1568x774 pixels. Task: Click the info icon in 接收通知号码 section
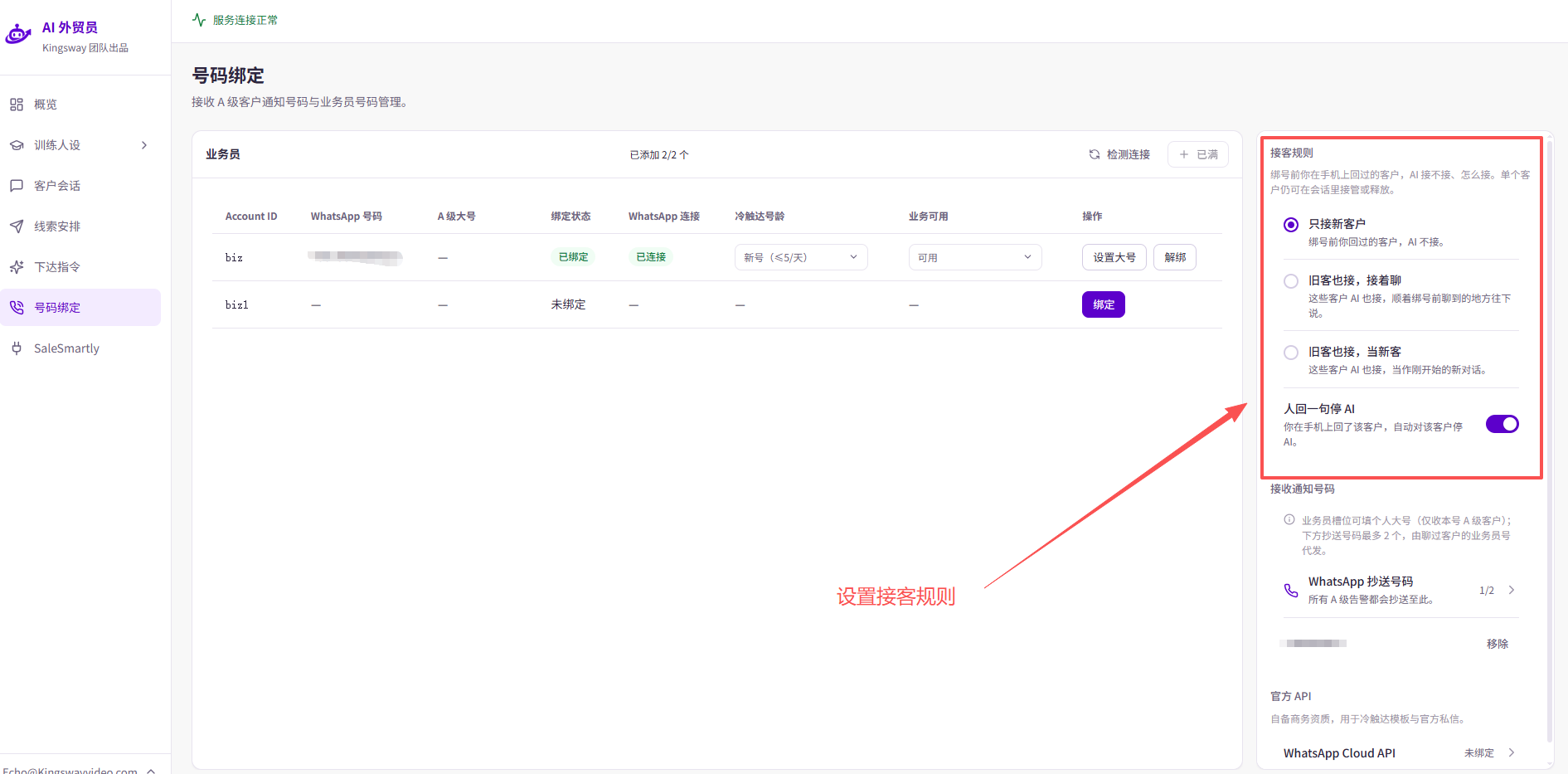(x=1289, y=520)
